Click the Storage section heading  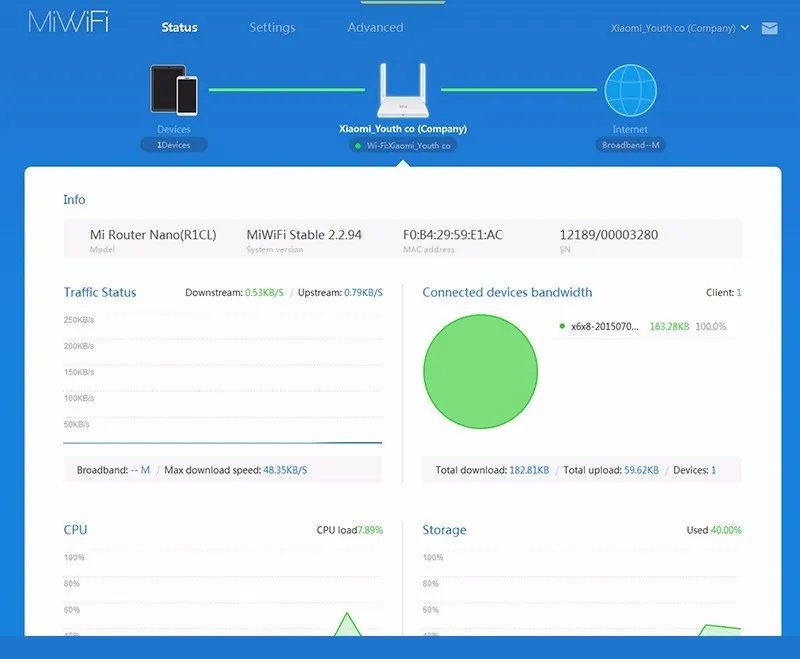[444, 530]
